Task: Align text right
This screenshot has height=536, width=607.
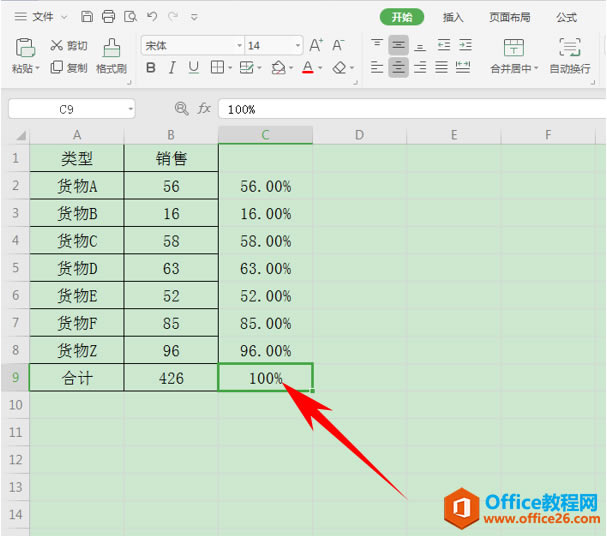Action: [x=420, y=67]
